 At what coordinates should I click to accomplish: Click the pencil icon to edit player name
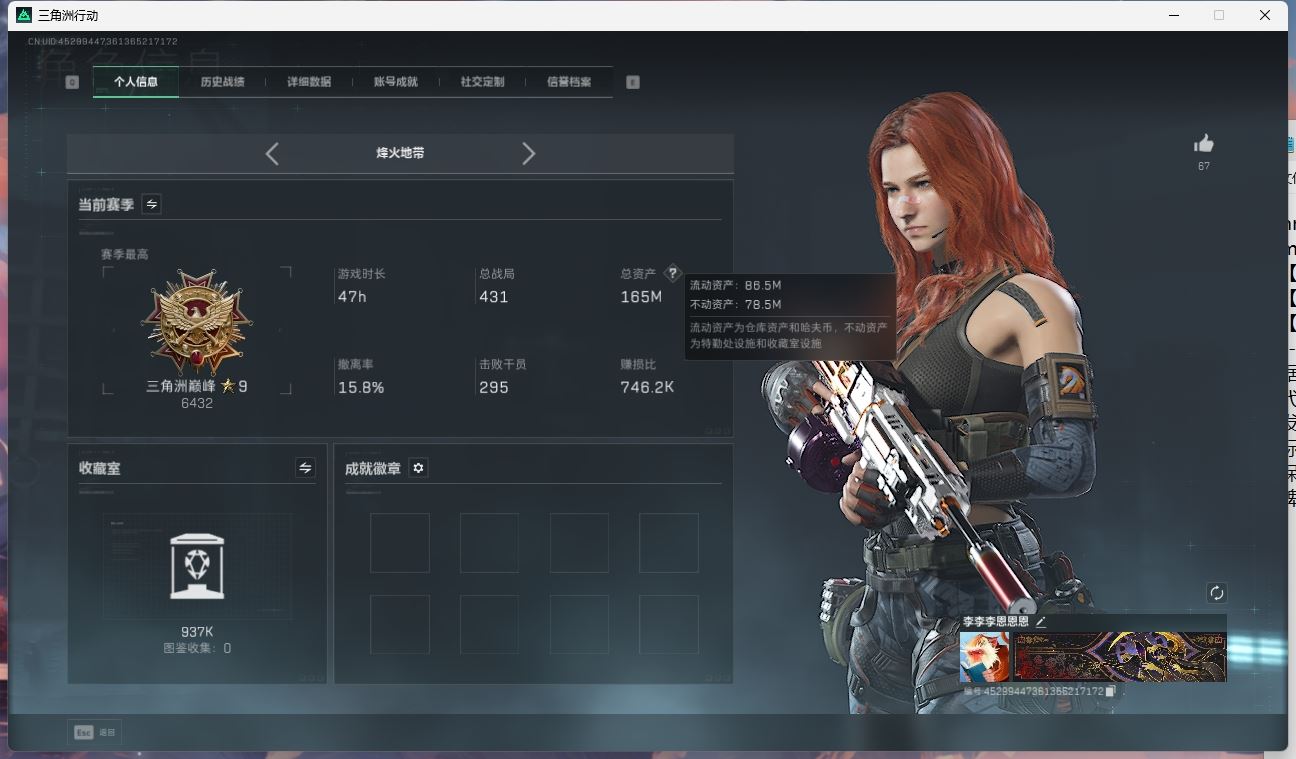1040,621
